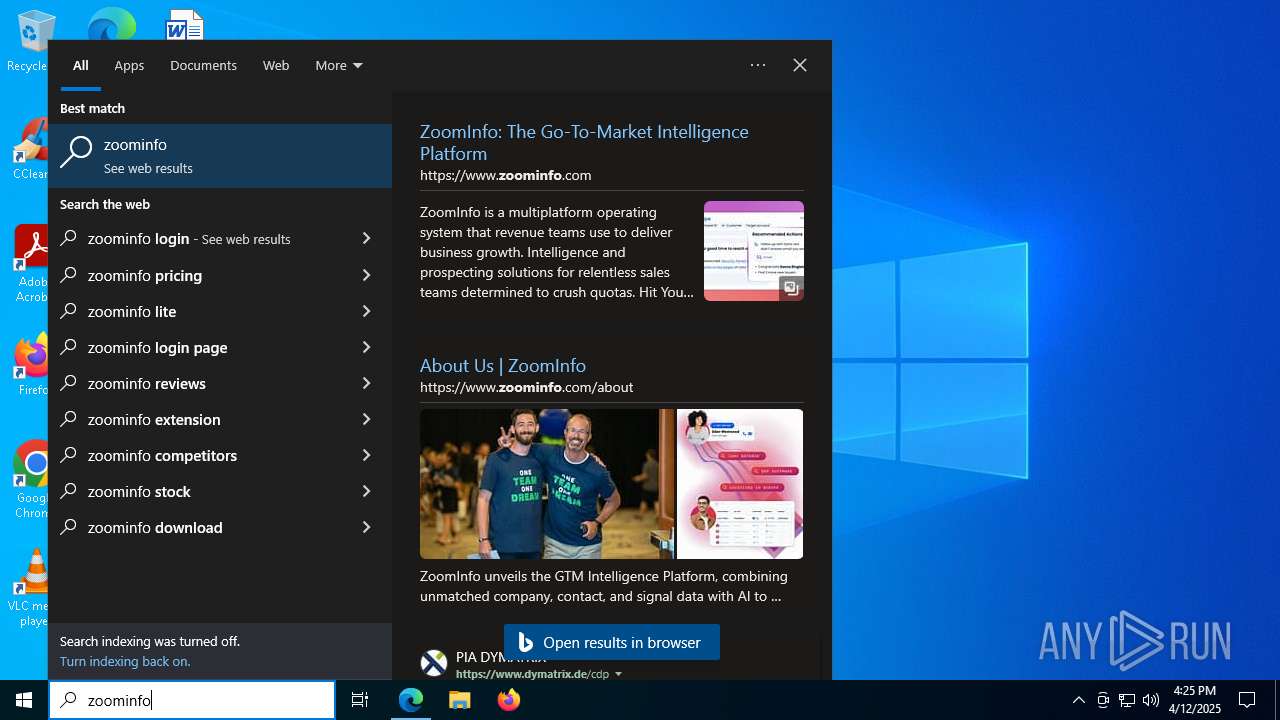Expand the zoominfo download suggestion arrow

366,527
